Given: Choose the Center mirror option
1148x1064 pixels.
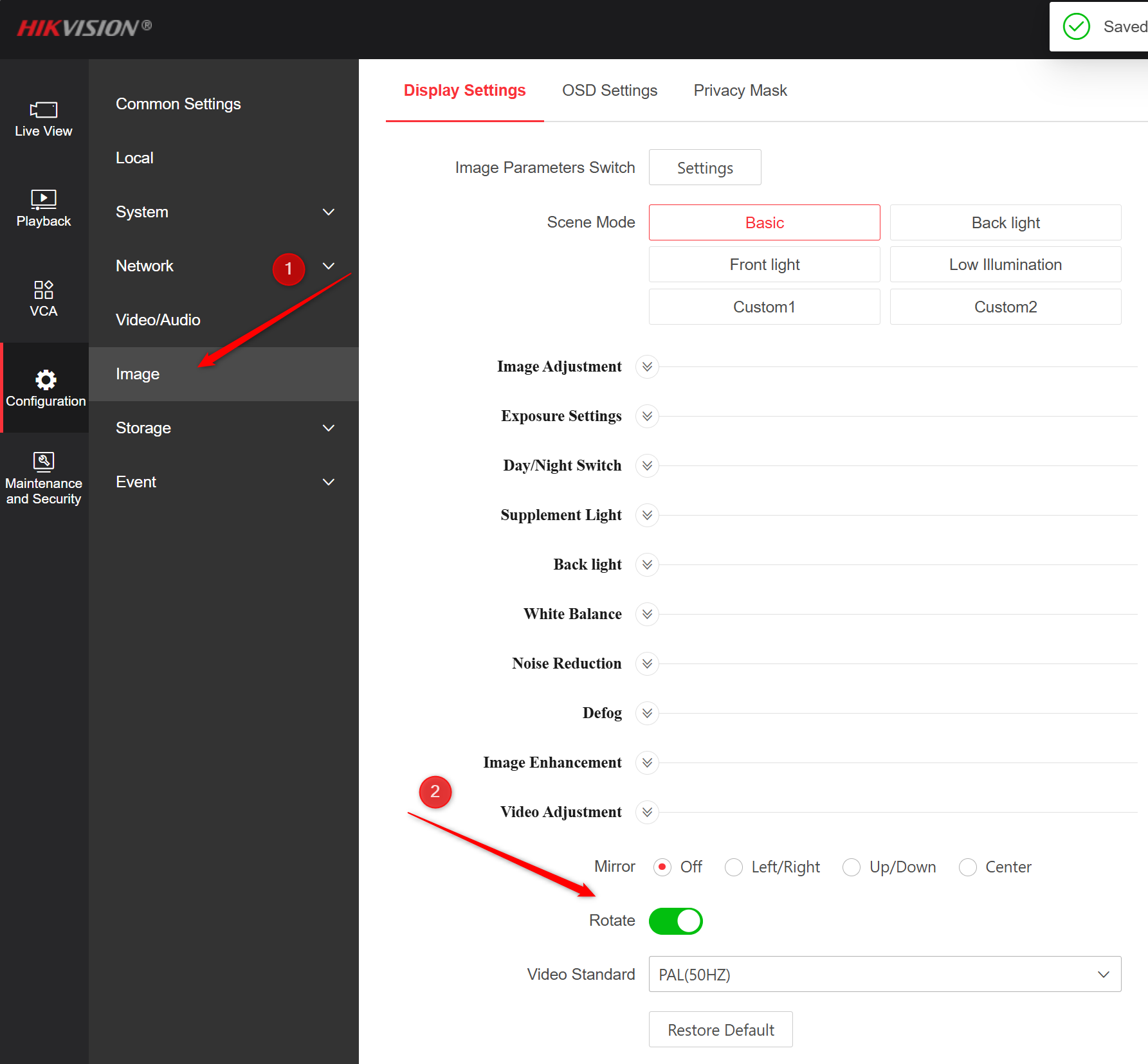Looking at the screenshot, I should [x=968, y=867].
